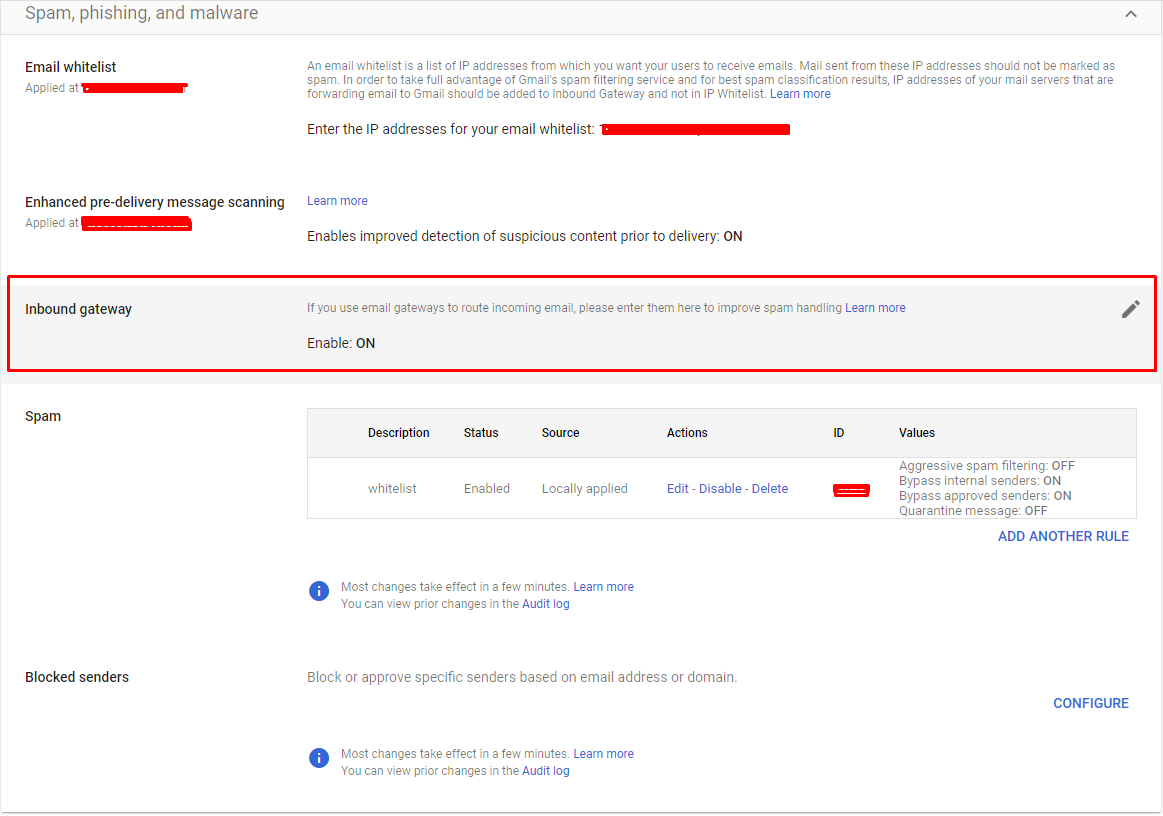Click ADD ANOTHER RULE in Spam section
The height and width of the screenshot is (816, 1163).
pyautogui.click(x=1063, y=536)
